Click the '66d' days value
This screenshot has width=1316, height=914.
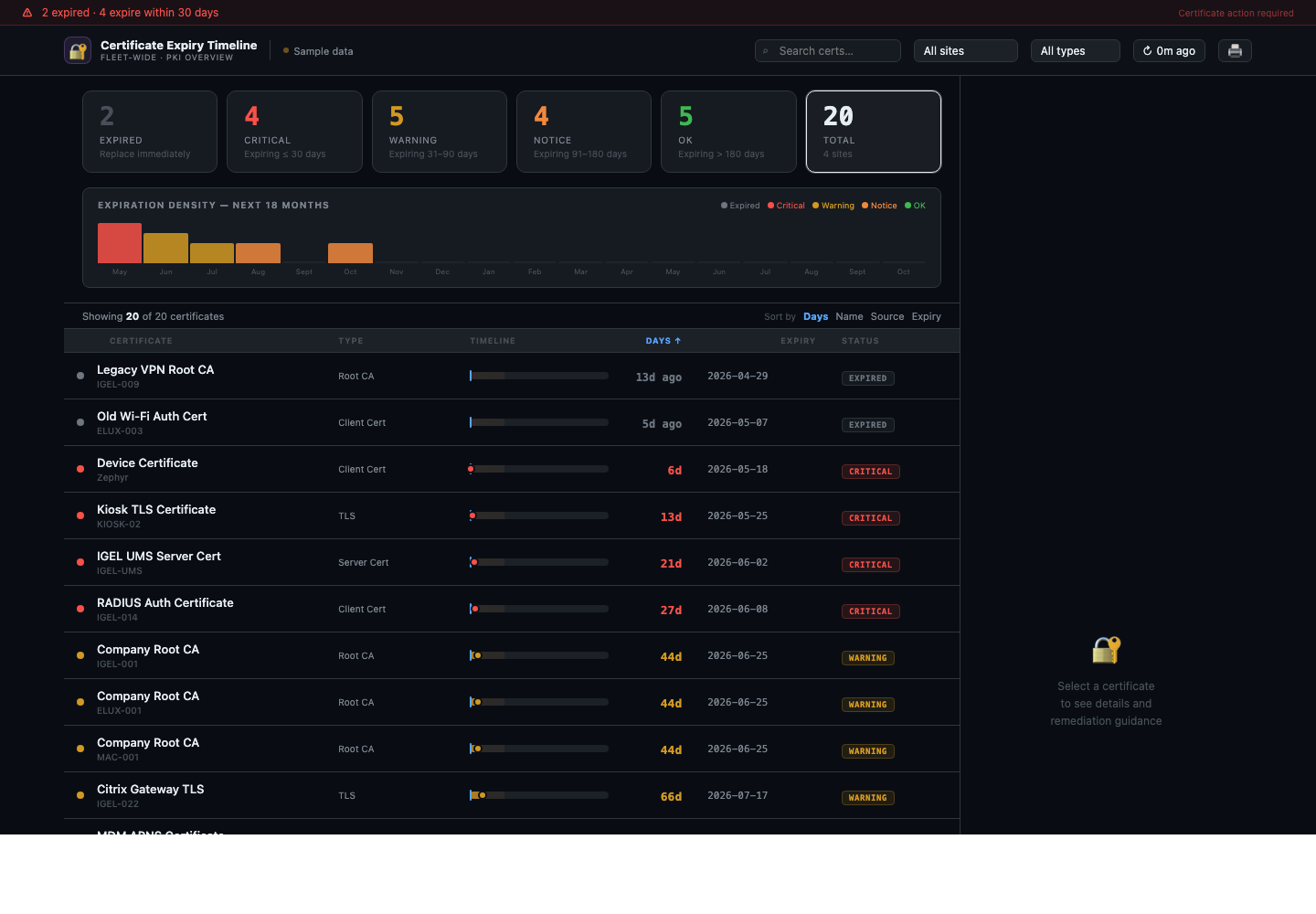[671, 797]
